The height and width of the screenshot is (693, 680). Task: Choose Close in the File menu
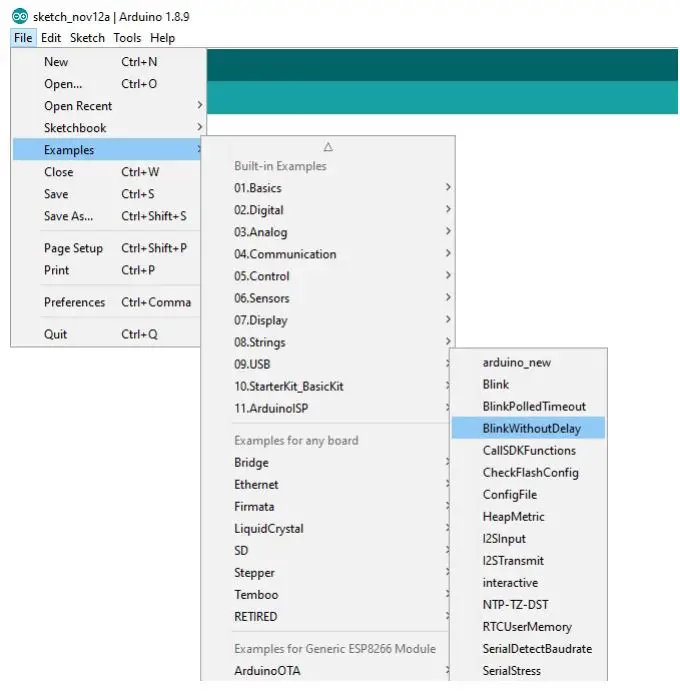click(107, 172)
